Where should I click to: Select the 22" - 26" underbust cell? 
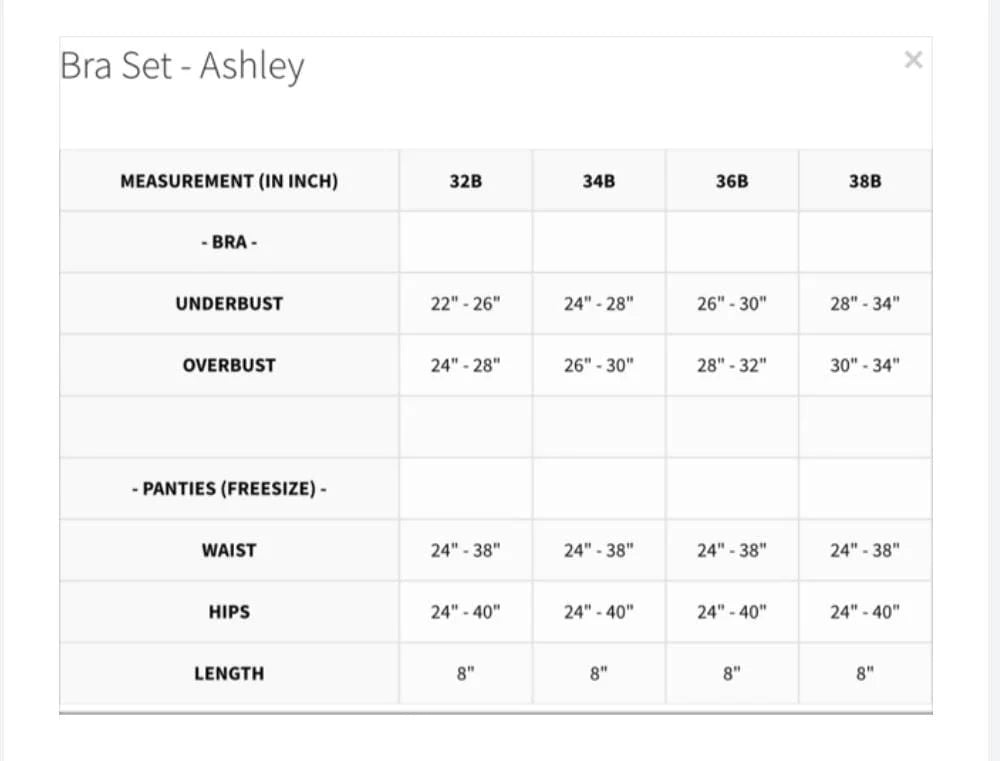point(464,303)
